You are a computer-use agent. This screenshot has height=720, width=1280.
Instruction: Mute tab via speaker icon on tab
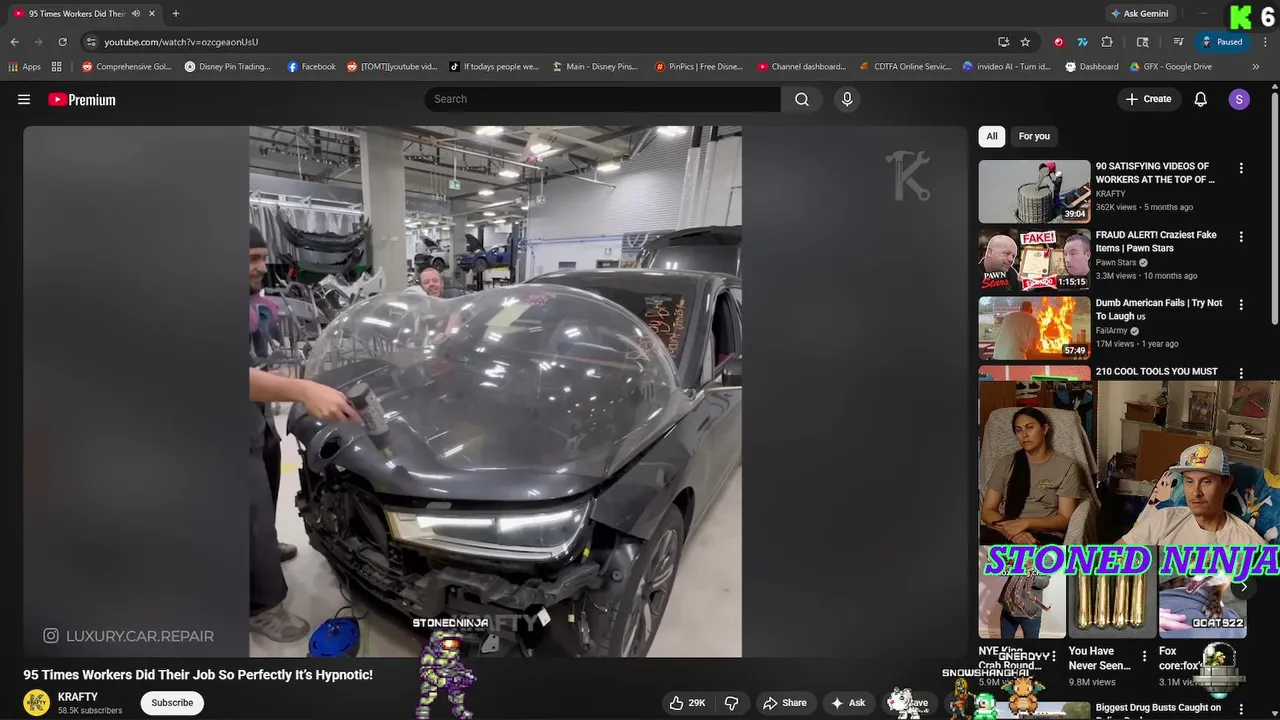[136, 14]
